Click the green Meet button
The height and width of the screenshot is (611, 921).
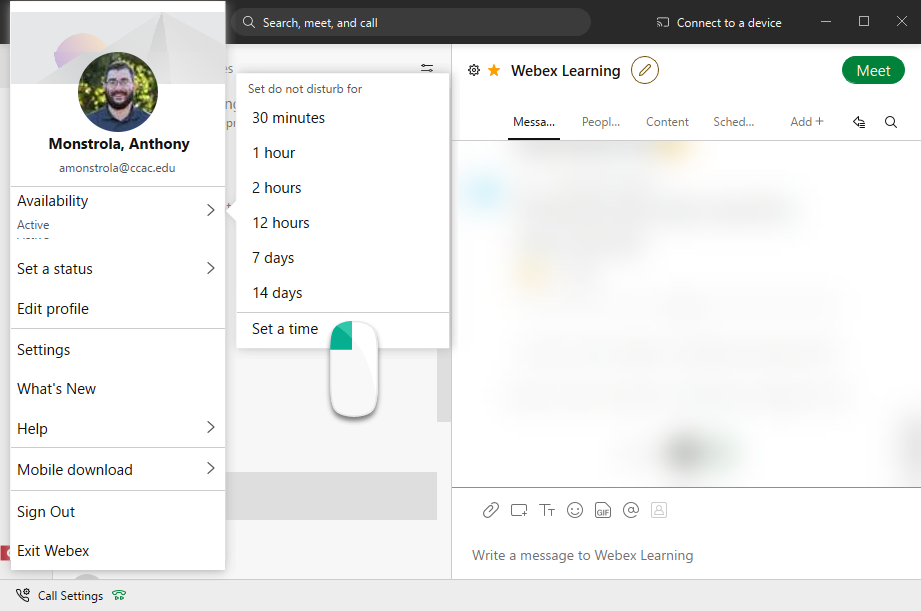pos(872,70)
